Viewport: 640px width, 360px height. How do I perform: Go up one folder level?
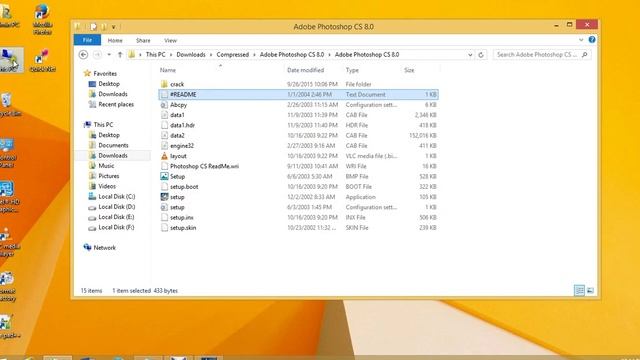[x=120, y=55]
